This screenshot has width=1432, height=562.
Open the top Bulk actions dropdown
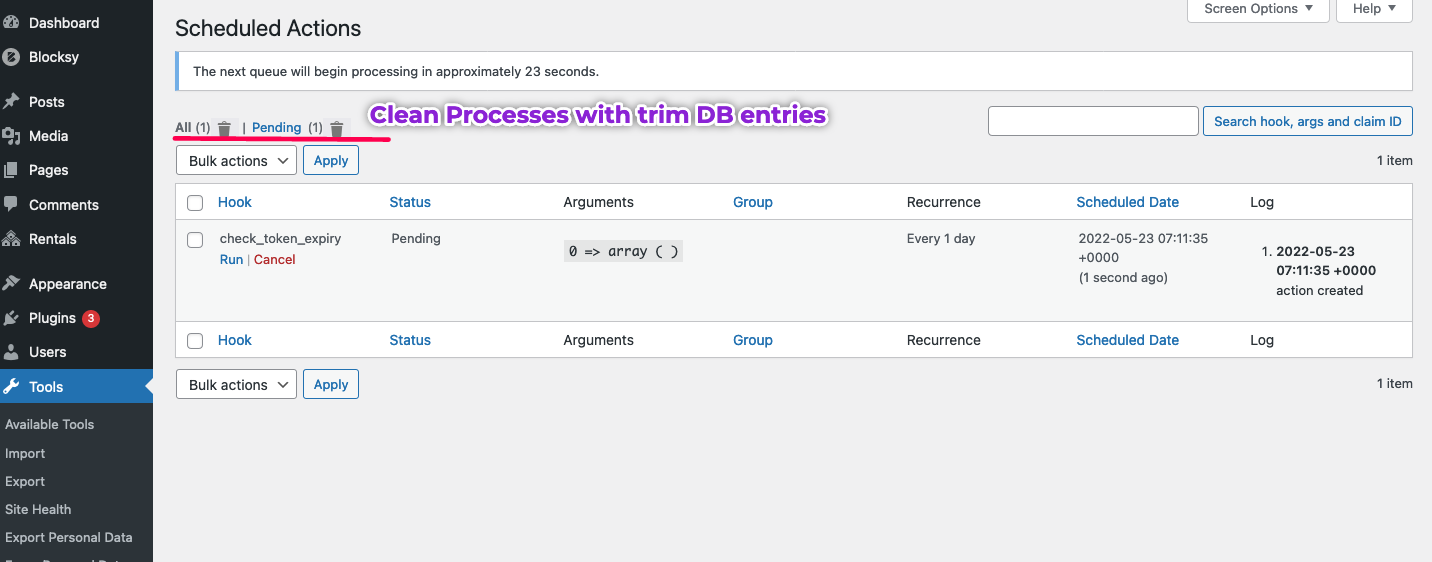pyautogui.click(x=236, y=161)
